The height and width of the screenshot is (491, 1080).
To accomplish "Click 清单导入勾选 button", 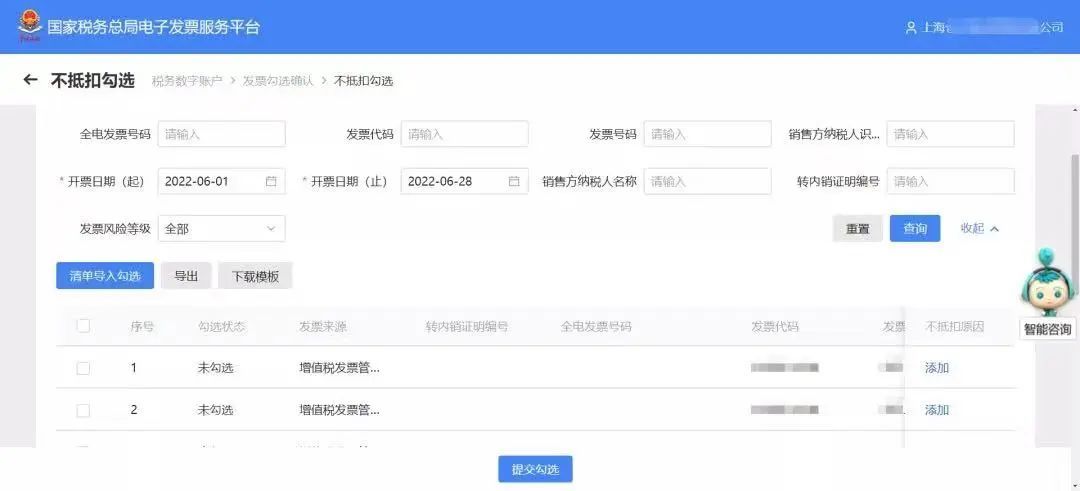I will pos(105,276).
